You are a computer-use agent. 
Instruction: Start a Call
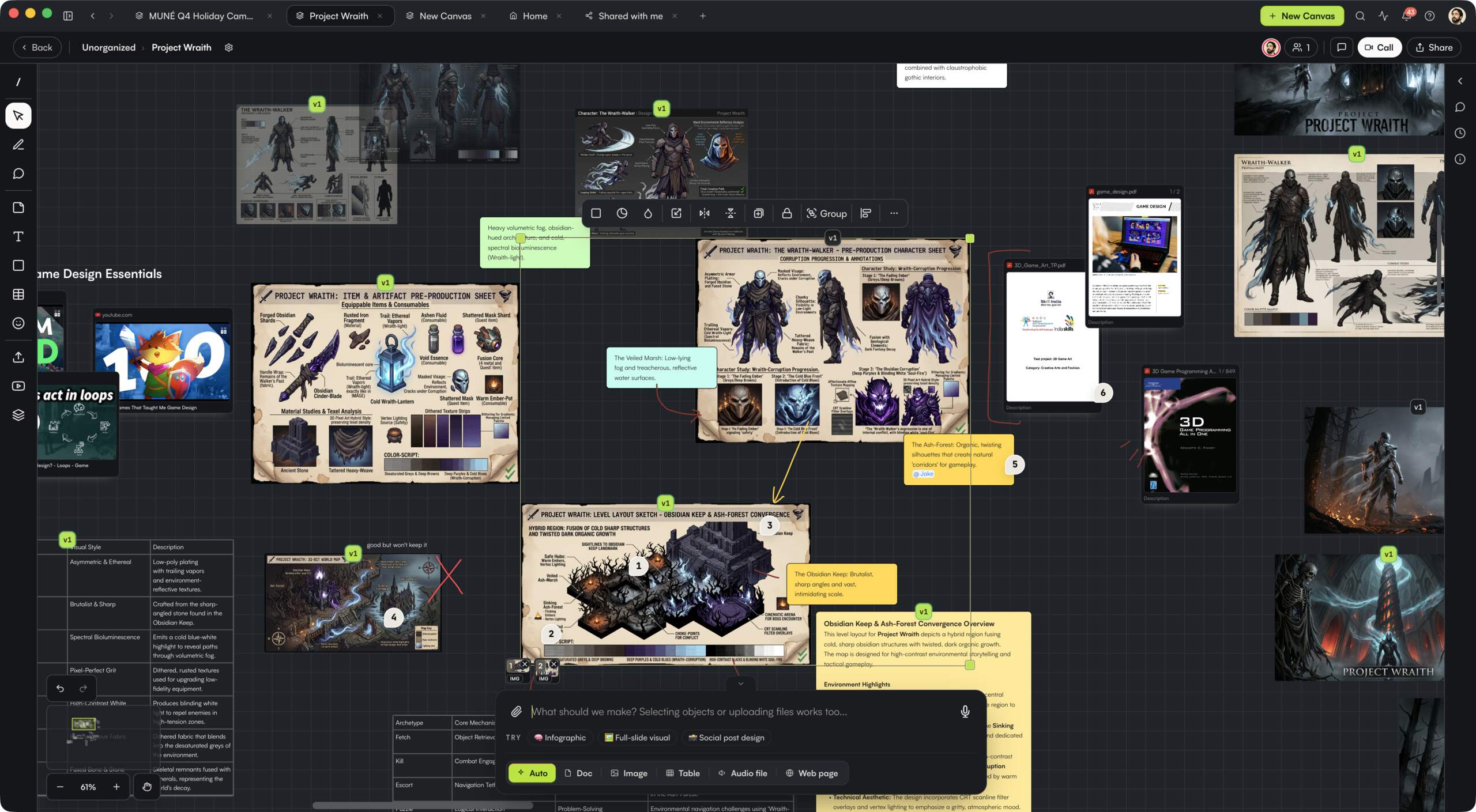click(x=1379, y=48)
